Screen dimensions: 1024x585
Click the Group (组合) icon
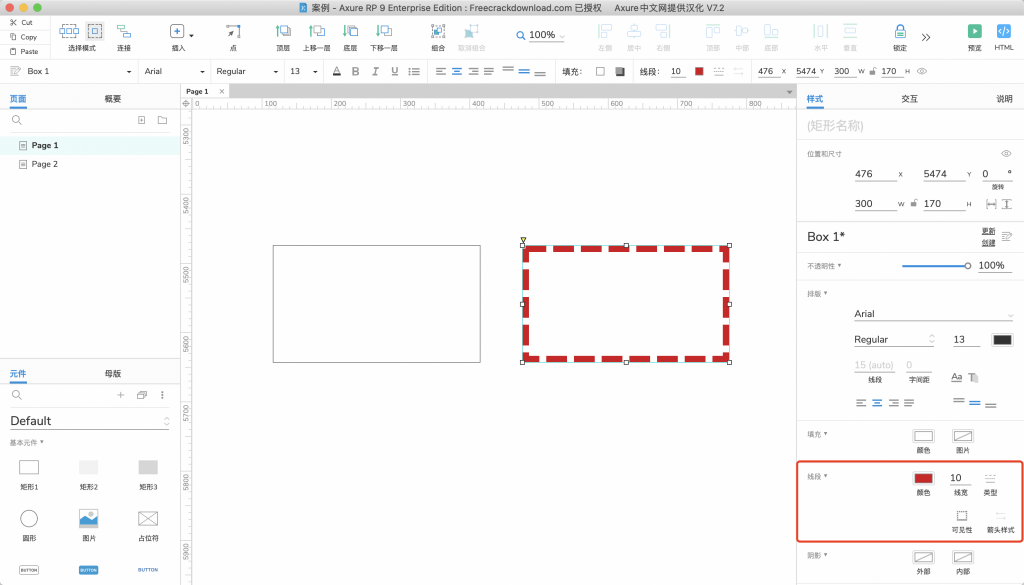[x=438, y=31]
